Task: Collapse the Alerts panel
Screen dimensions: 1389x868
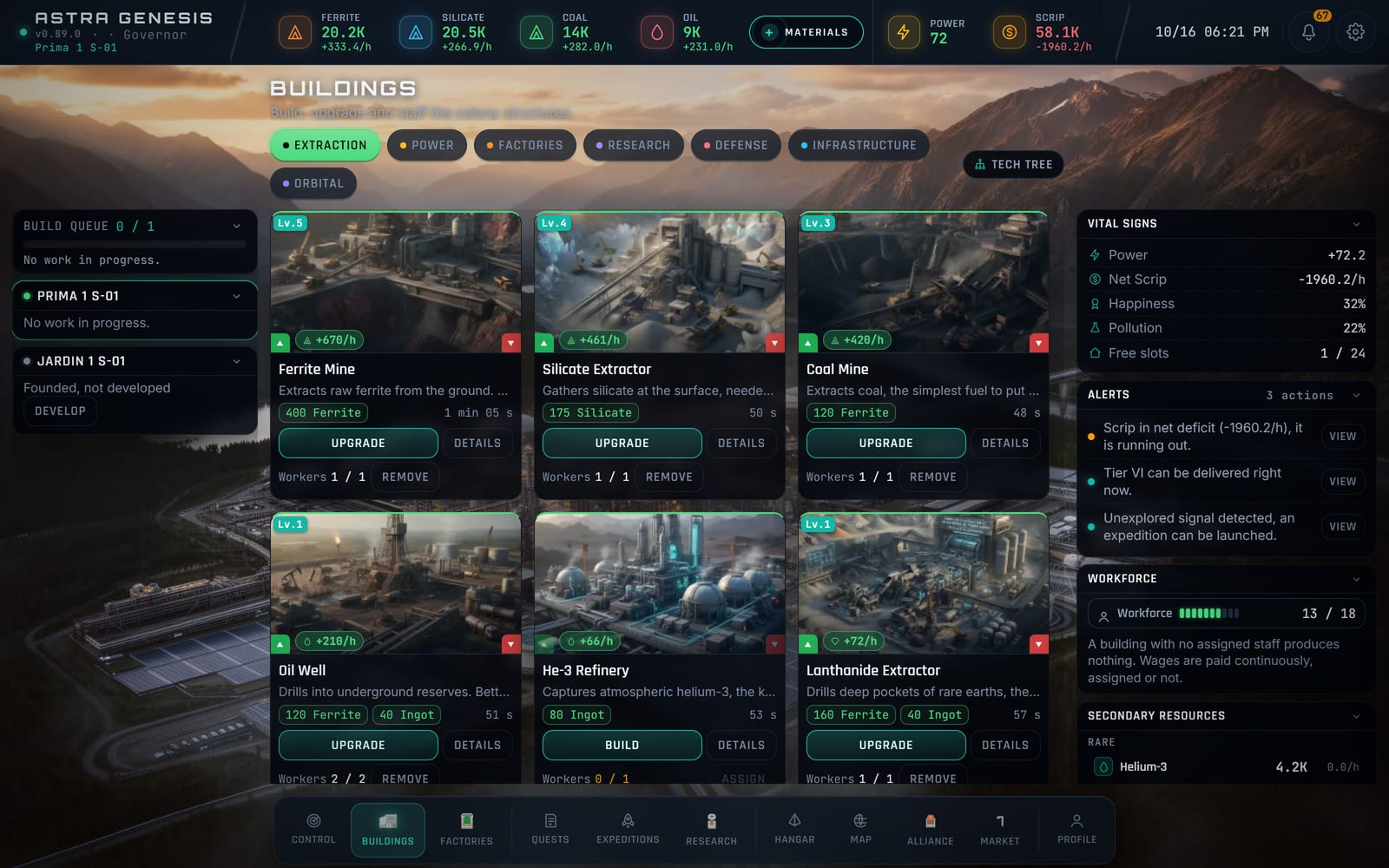Action: [x=1356, y=395]
